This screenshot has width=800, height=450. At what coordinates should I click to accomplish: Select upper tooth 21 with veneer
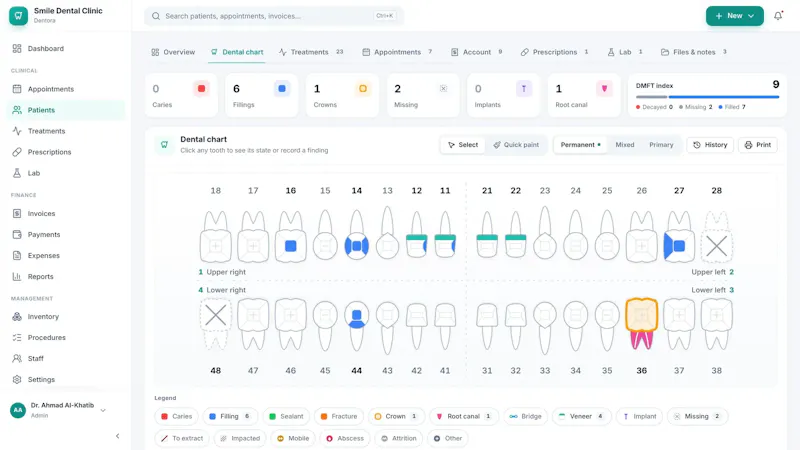[487, 235]
